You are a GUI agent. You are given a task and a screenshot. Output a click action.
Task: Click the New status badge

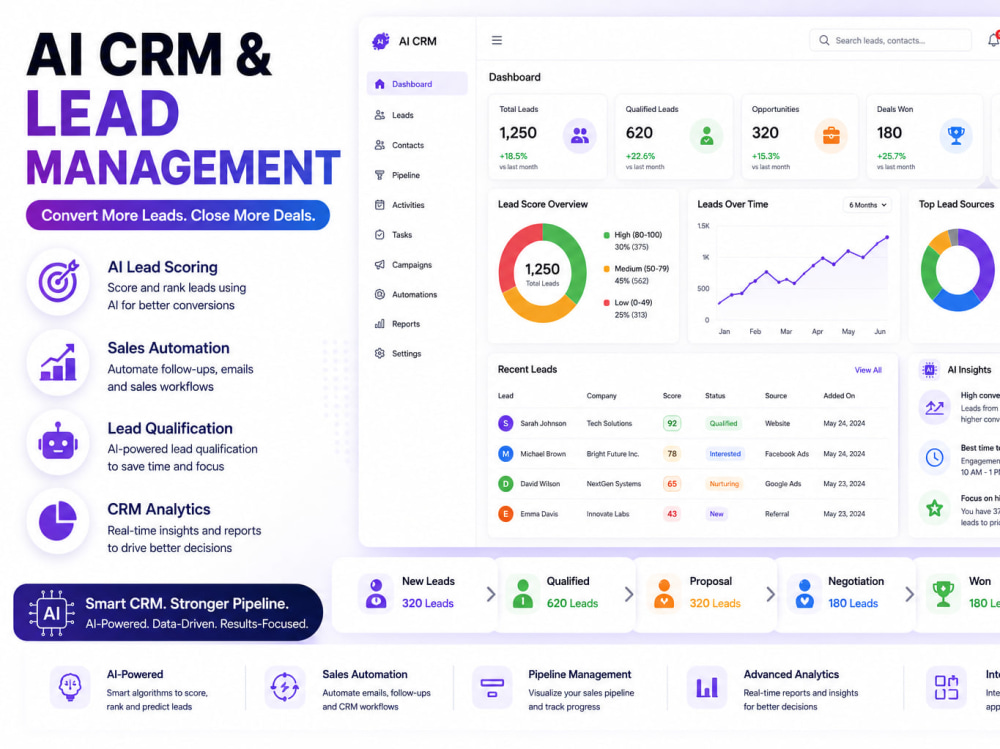click(716, 514)
